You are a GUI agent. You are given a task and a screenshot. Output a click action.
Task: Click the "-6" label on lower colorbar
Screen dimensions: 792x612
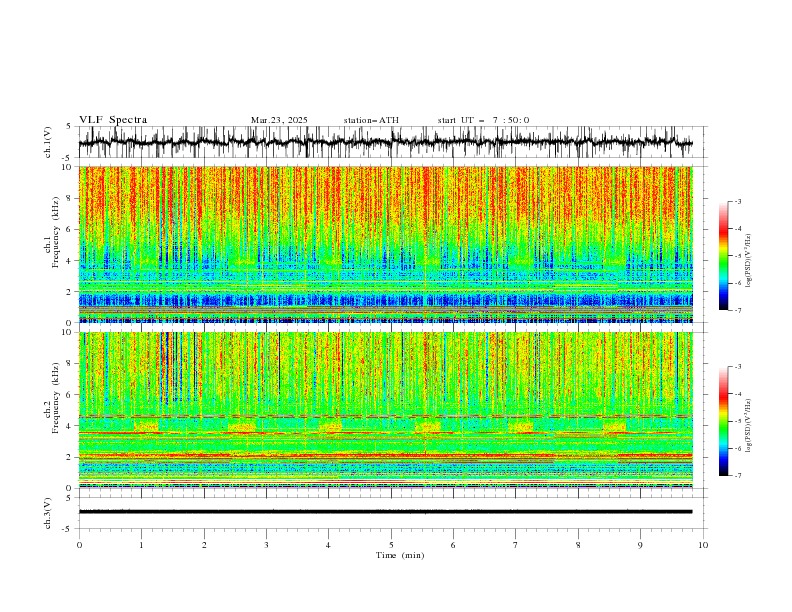[738, 448]
